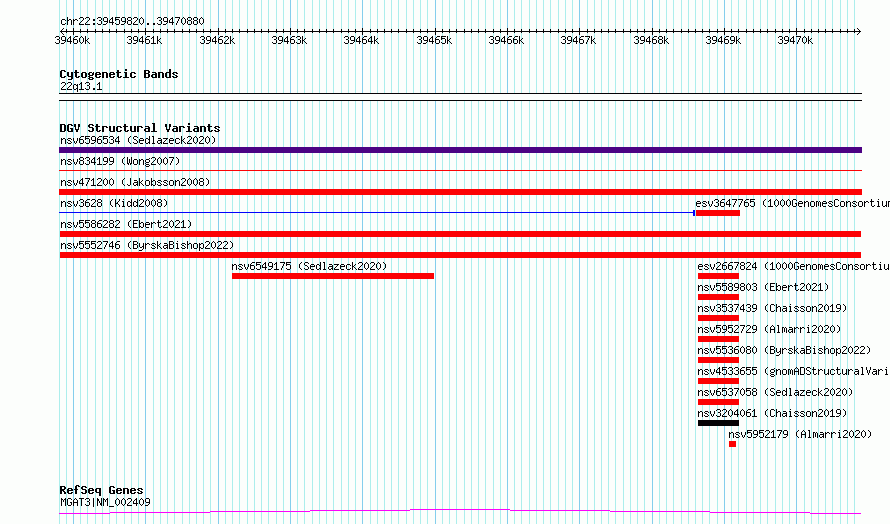Open nsv5586282 (Ebert2021) variant label
Screen dimensions: 890x524
click(126, 224)
